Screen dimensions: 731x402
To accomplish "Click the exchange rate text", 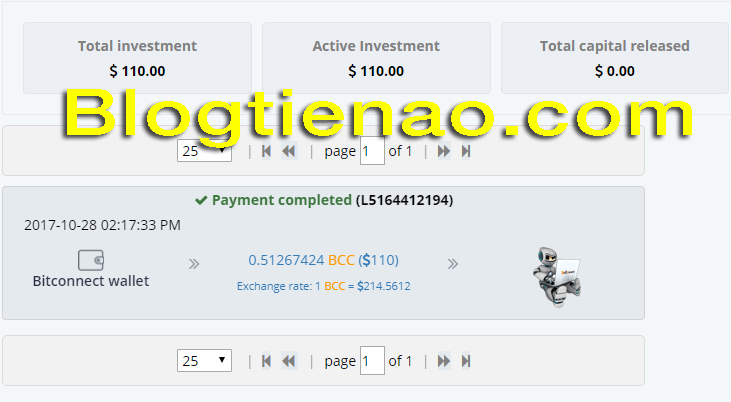I will coord(324,286).
